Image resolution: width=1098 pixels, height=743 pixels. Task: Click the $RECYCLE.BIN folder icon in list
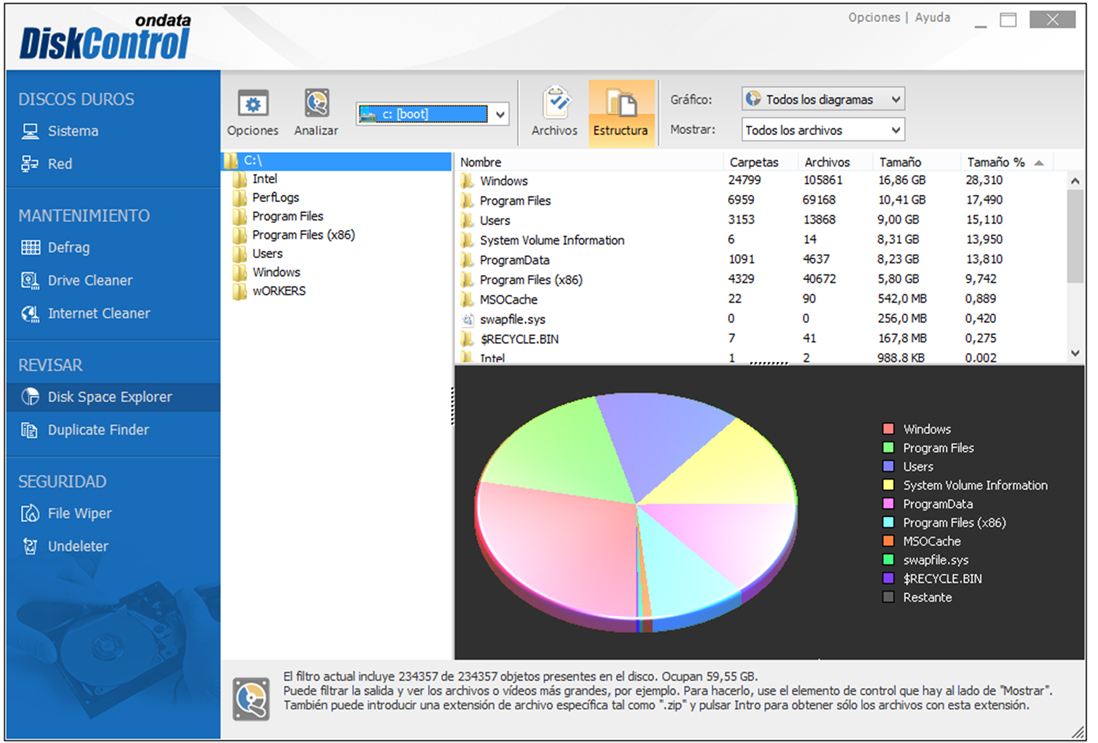468,339
